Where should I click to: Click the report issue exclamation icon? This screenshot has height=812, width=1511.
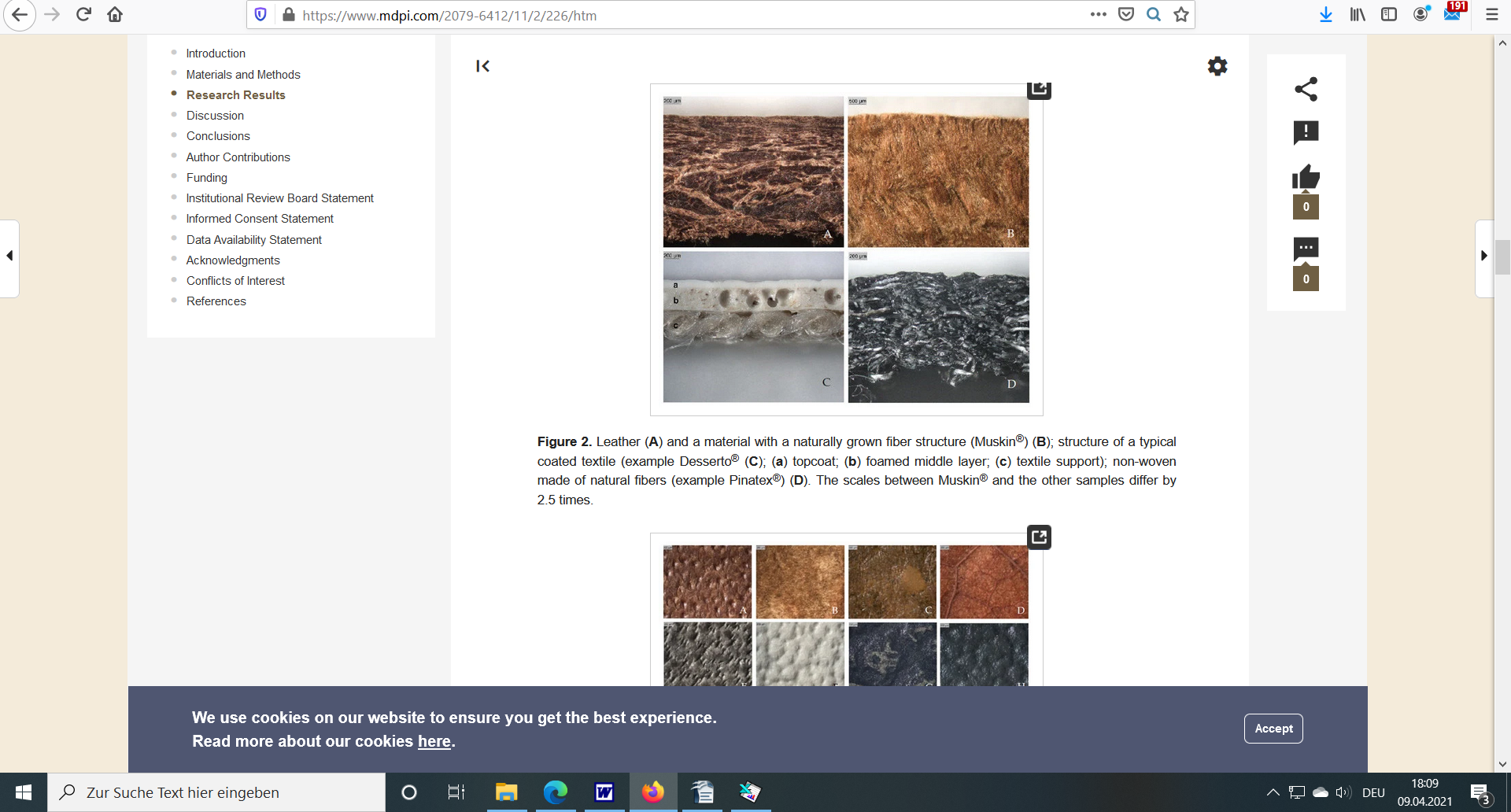click(x=1306, y=132)
